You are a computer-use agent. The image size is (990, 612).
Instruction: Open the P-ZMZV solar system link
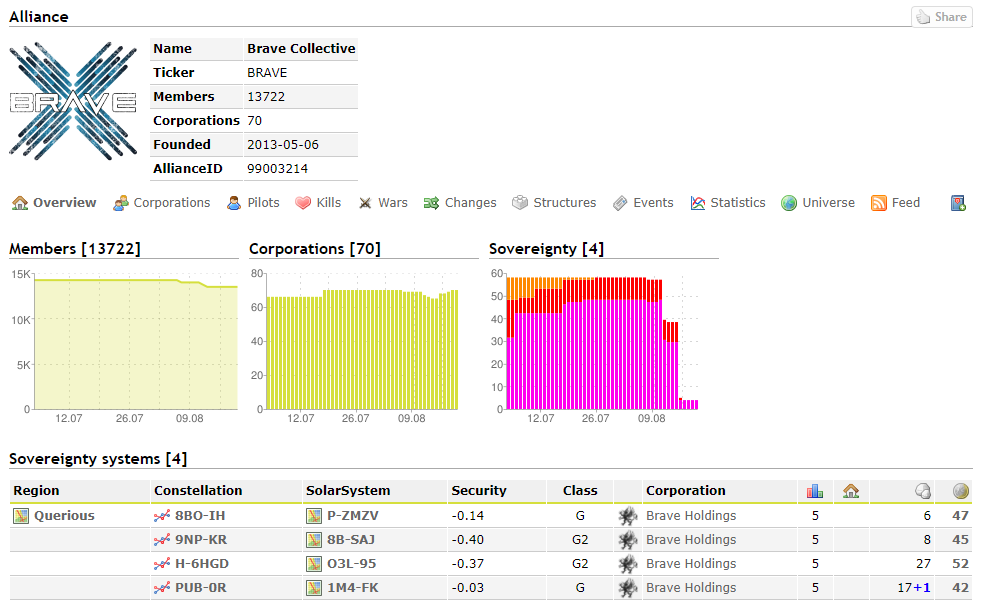tap(353, 516)
